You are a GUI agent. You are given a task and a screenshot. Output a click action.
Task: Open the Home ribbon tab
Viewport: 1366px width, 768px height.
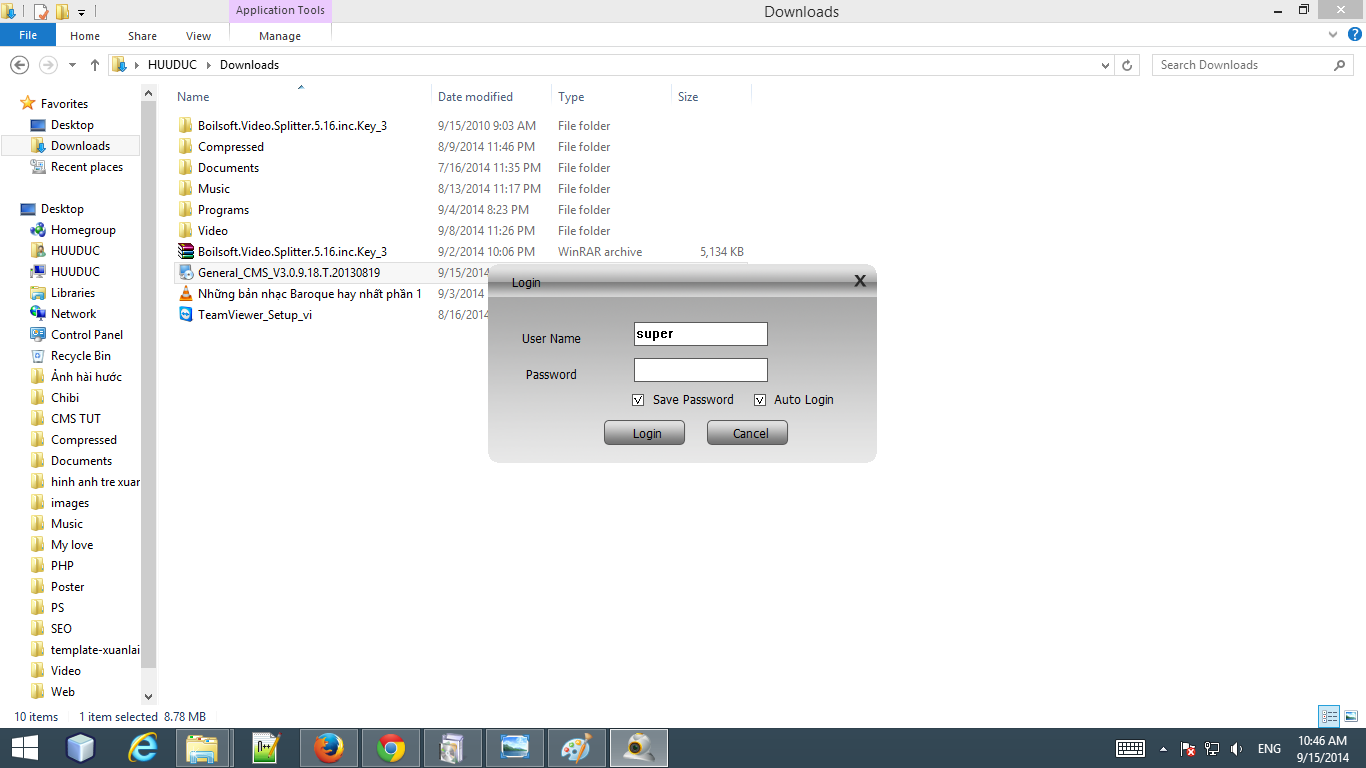tap(85, 35)
